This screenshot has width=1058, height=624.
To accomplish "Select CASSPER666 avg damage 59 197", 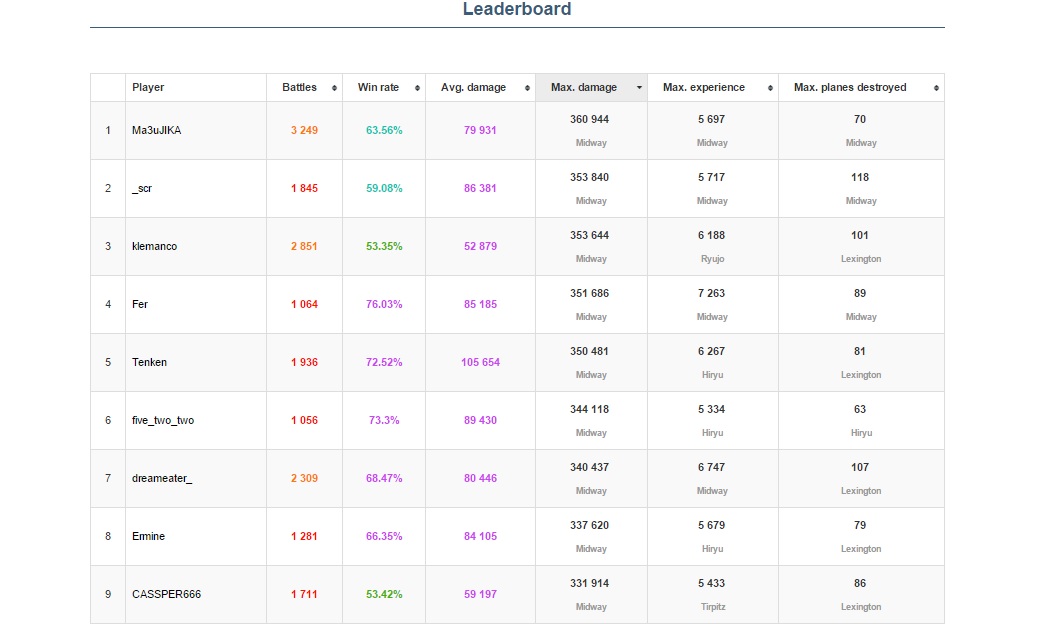I will tap(480, 594).
